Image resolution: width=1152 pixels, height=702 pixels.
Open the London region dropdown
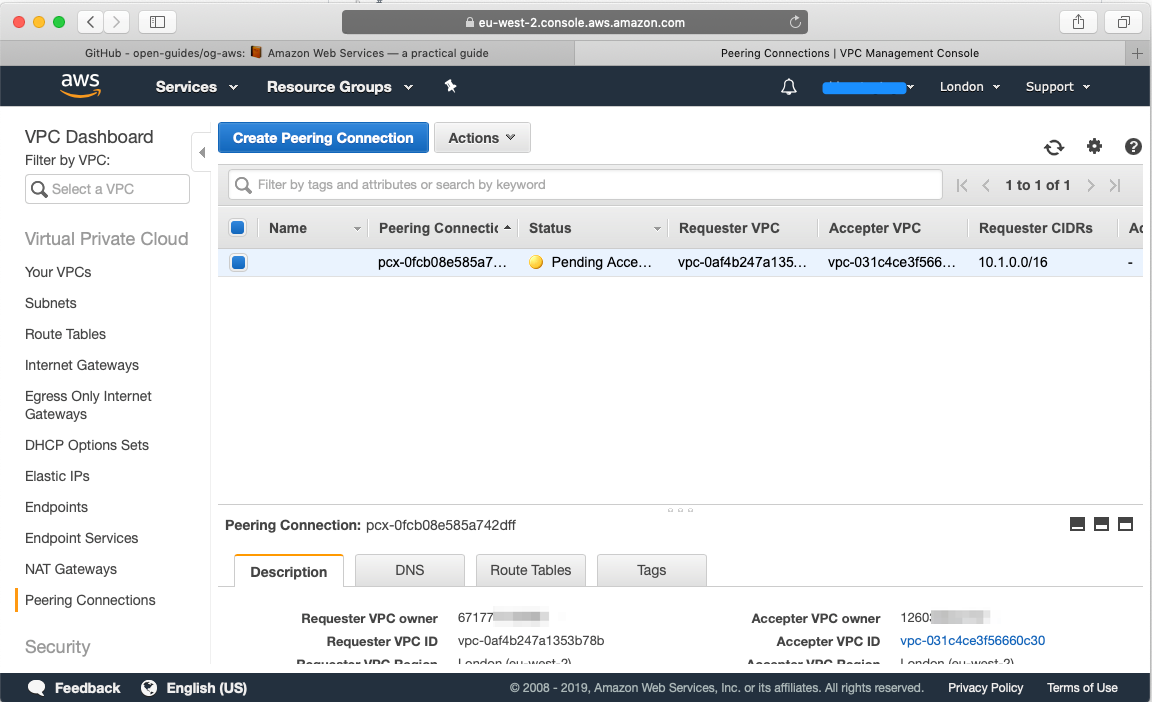[970, 87]
